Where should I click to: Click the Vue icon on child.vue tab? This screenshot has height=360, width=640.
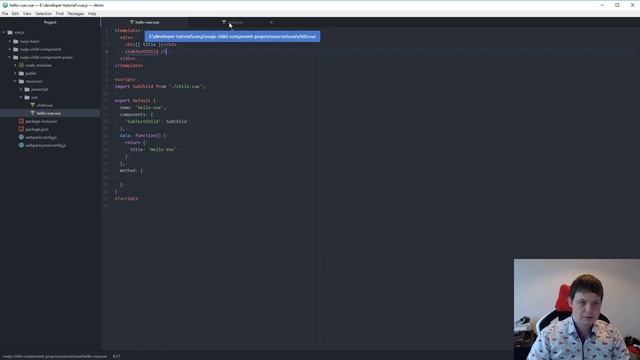click(x=224, y=22)
